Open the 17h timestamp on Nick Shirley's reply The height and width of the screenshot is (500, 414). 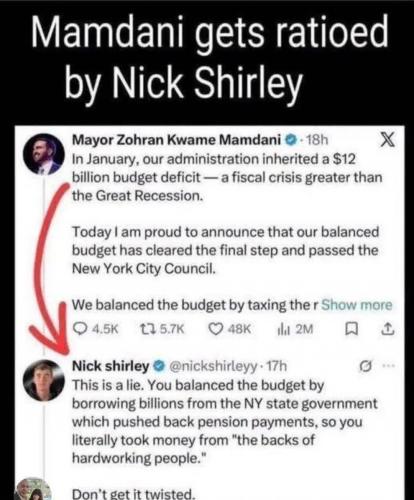(x=277, y=366)
